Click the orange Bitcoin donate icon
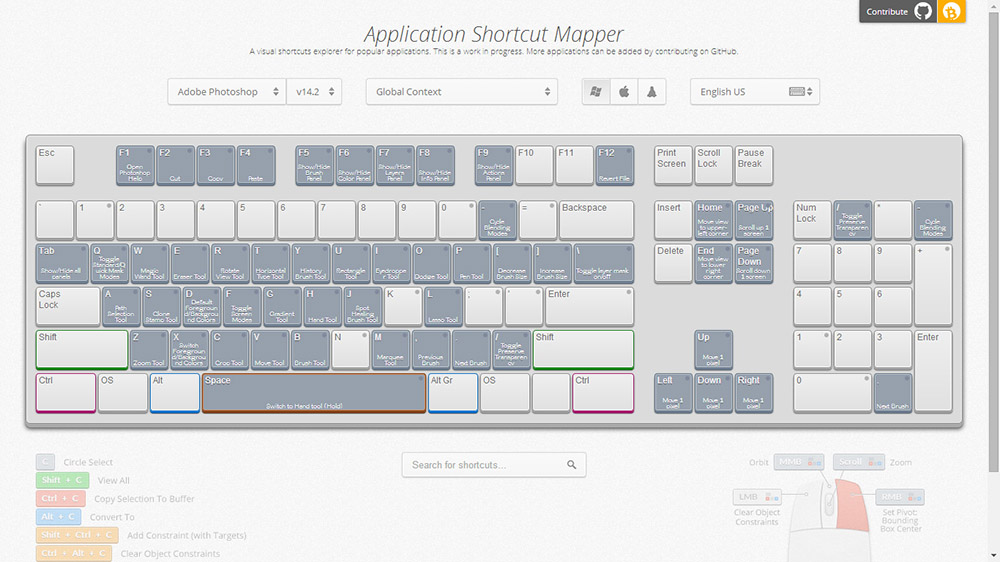Screen dimensions: 1000x562 951,11
